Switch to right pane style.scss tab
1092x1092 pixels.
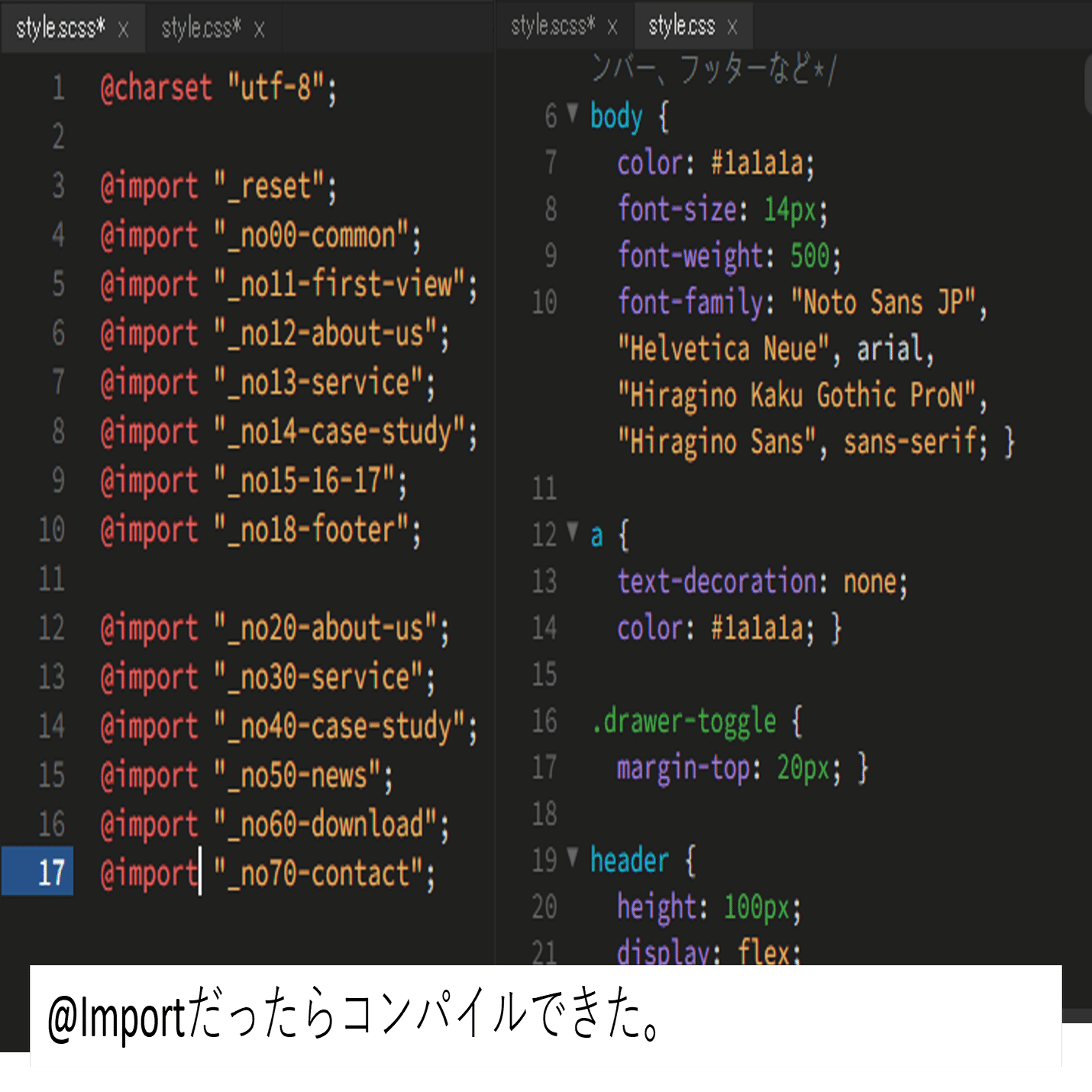pyautogui.click(x=552, y=26)
